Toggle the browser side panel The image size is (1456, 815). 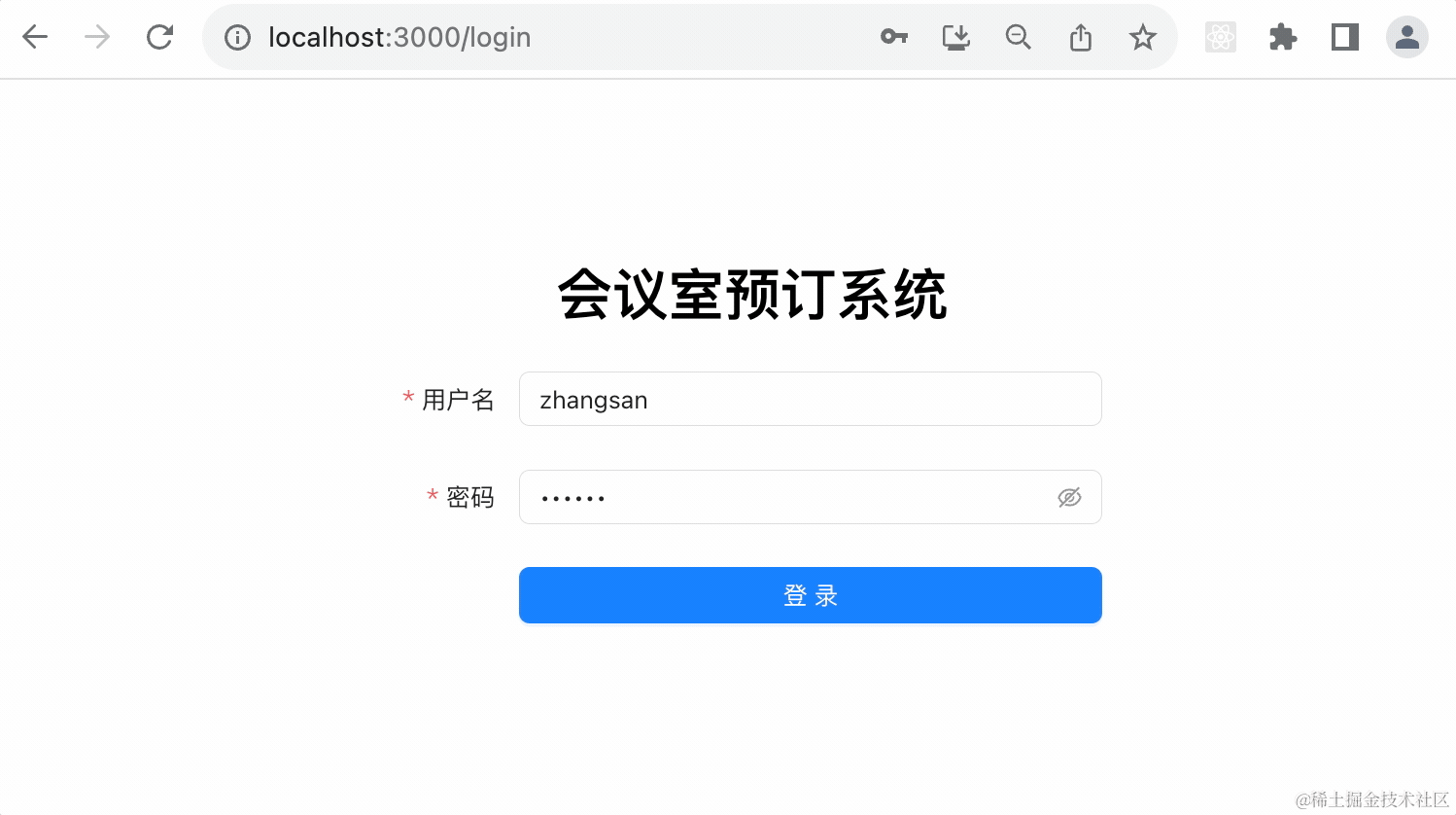coord(1345,37)
